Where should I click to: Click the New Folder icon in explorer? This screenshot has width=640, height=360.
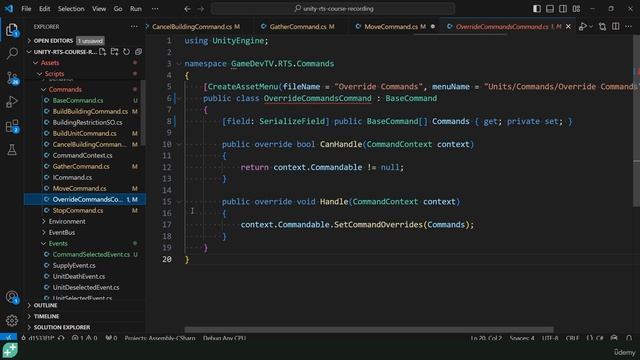tap(115, 52)
